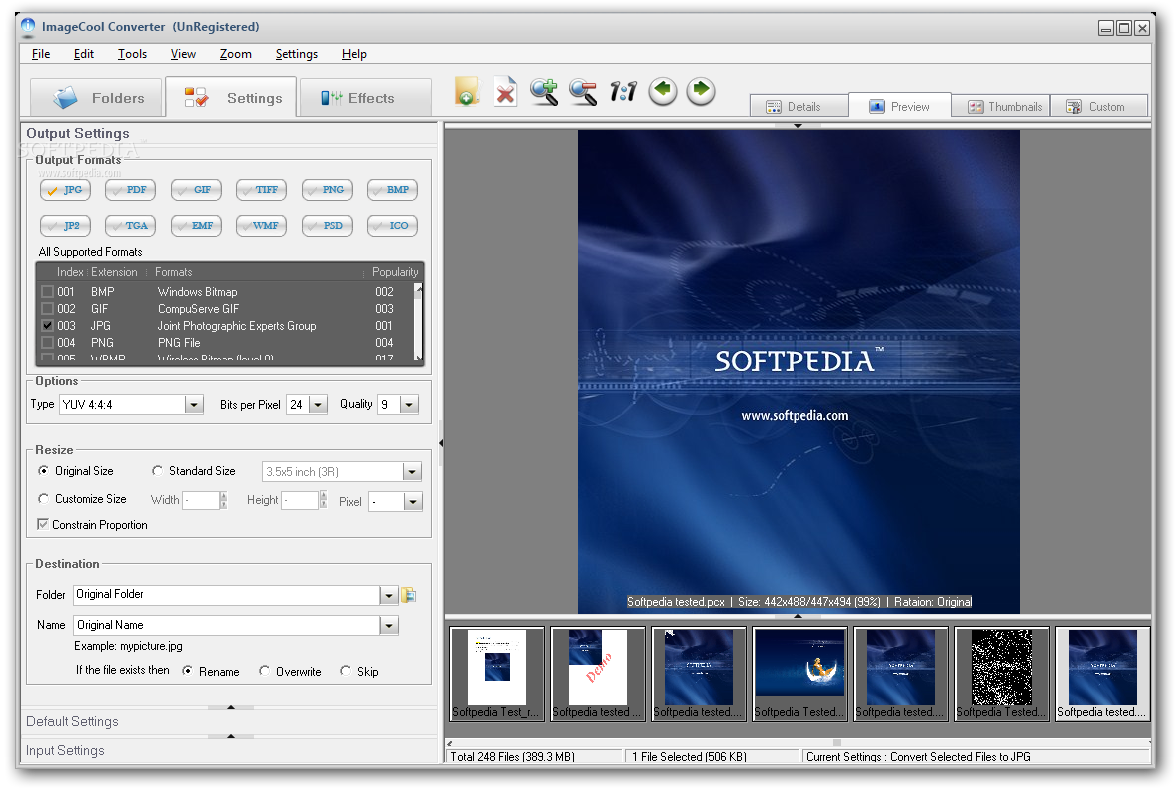
Task: Open the Pixel unit dropdown
Action: coord(413,502)
